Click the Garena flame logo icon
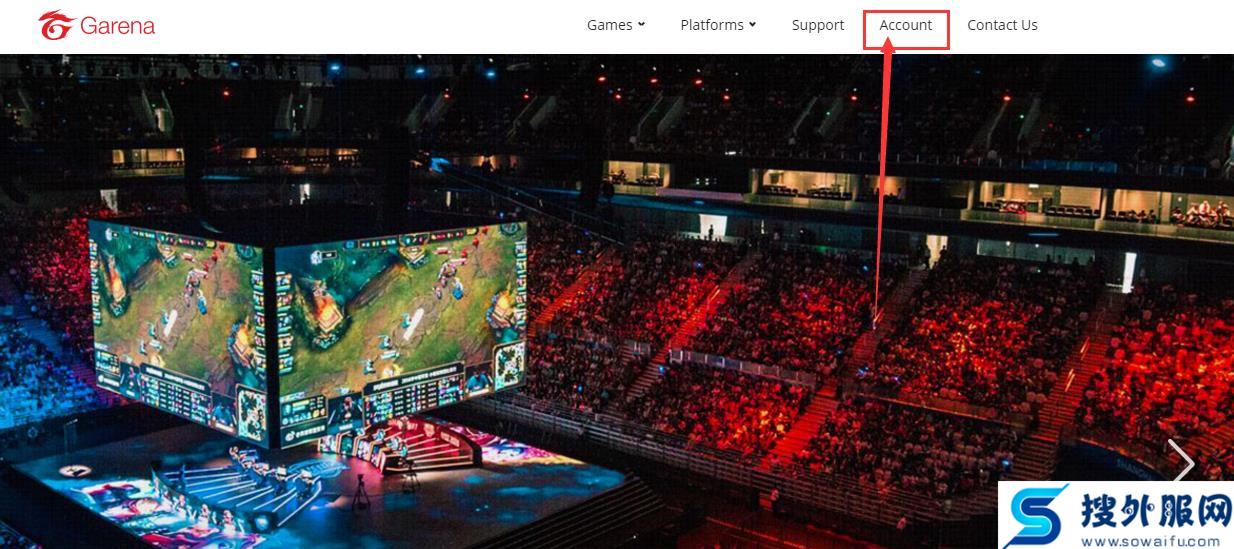Viewport: 1234px width, 549px height. coord(55,25)
